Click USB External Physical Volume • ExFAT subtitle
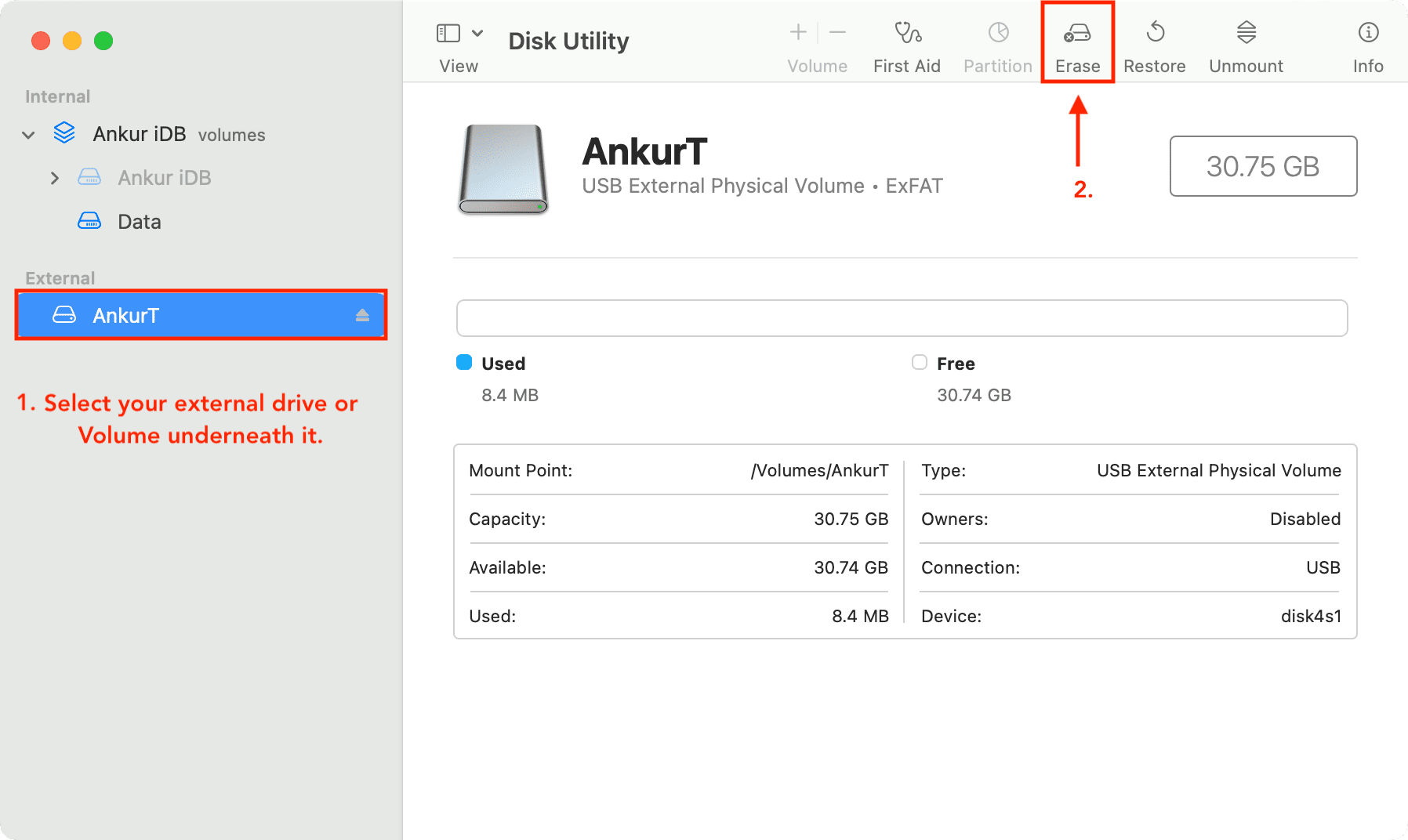The height and width of the screenshot is (840, 1408). coord(762,186)
